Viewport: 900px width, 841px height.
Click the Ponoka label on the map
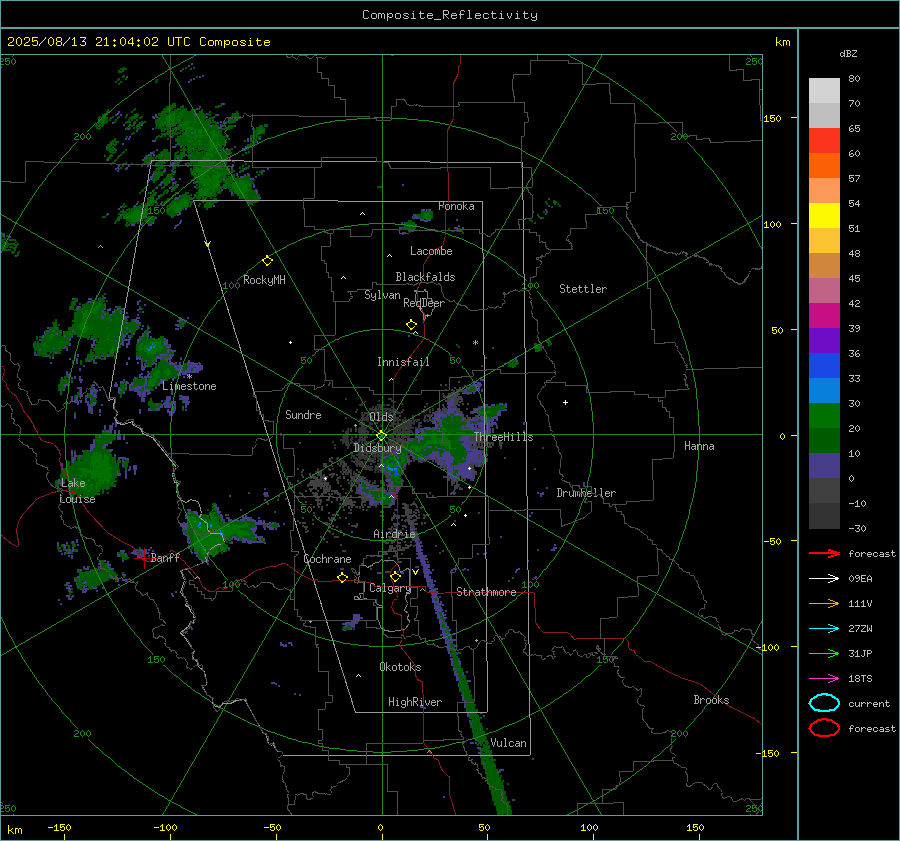(x=456, y=206)
